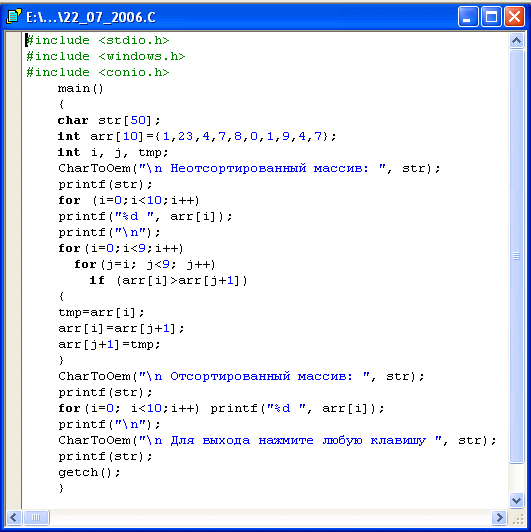Click the horizontal scrollbar left arrow
The width and height of the screenshot is (531, 532).
point(14,517)
